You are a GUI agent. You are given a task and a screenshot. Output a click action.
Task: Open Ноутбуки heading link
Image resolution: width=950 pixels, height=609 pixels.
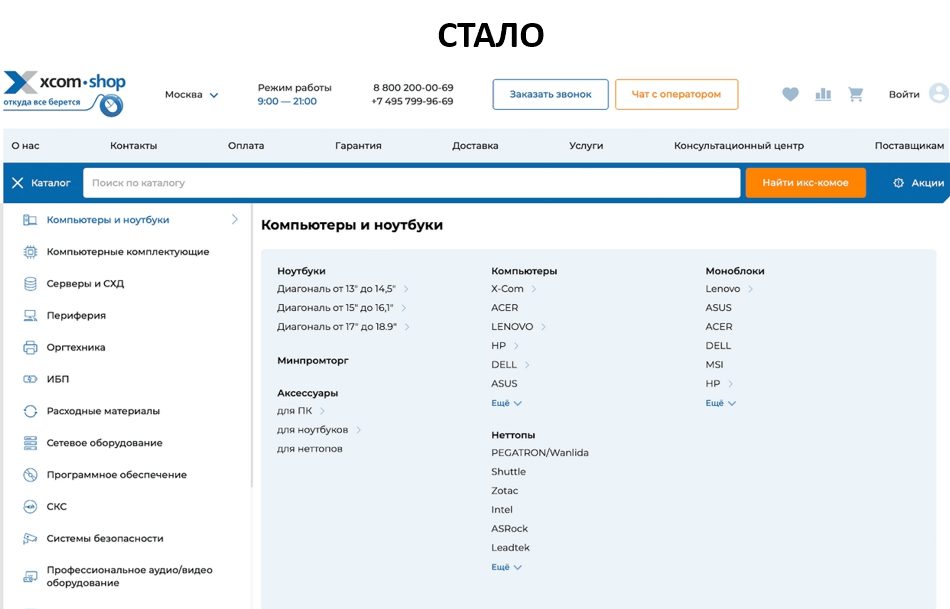click(301, 271)
